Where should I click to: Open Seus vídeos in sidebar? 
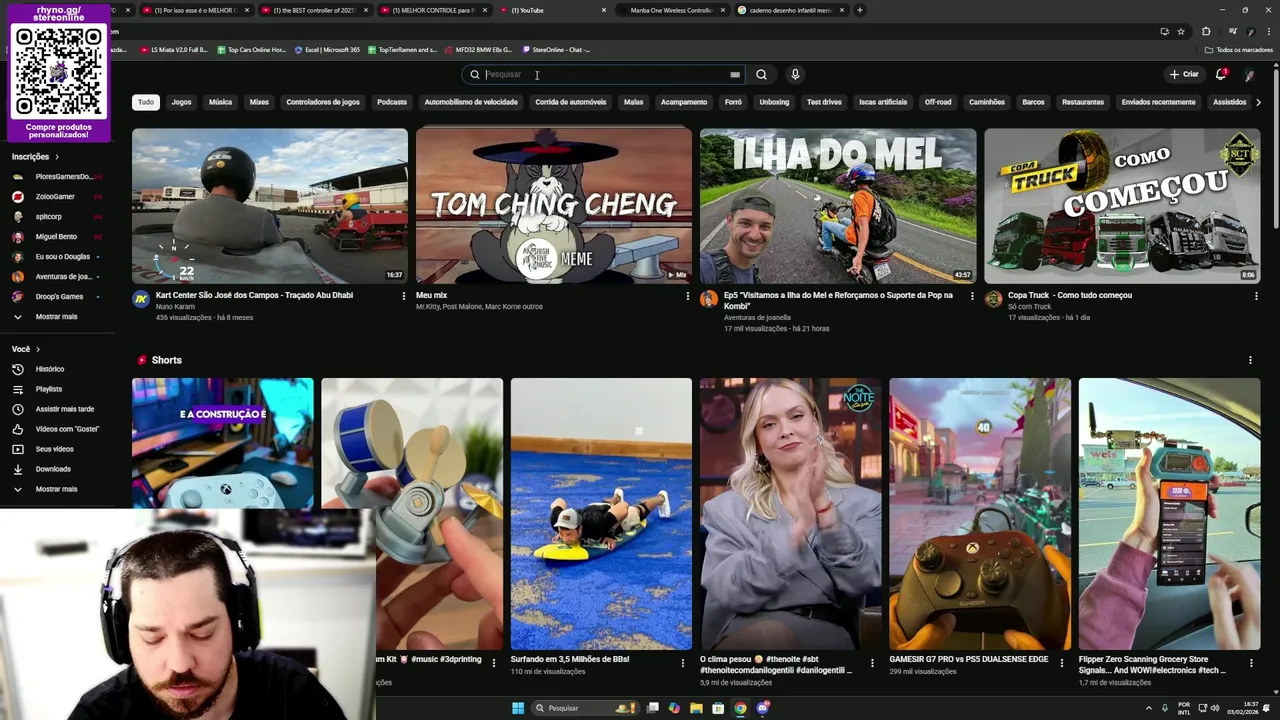tap(54, 449)
